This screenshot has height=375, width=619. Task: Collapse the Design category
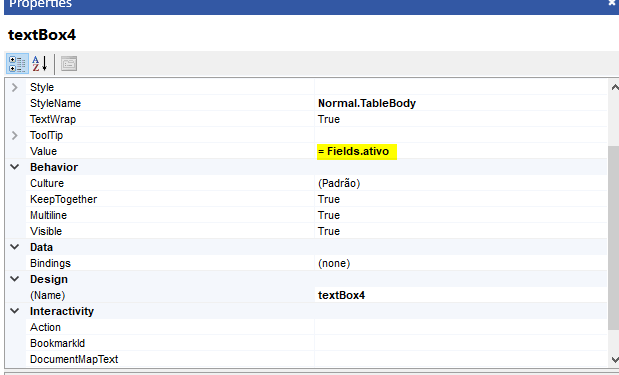pos(15,279)
